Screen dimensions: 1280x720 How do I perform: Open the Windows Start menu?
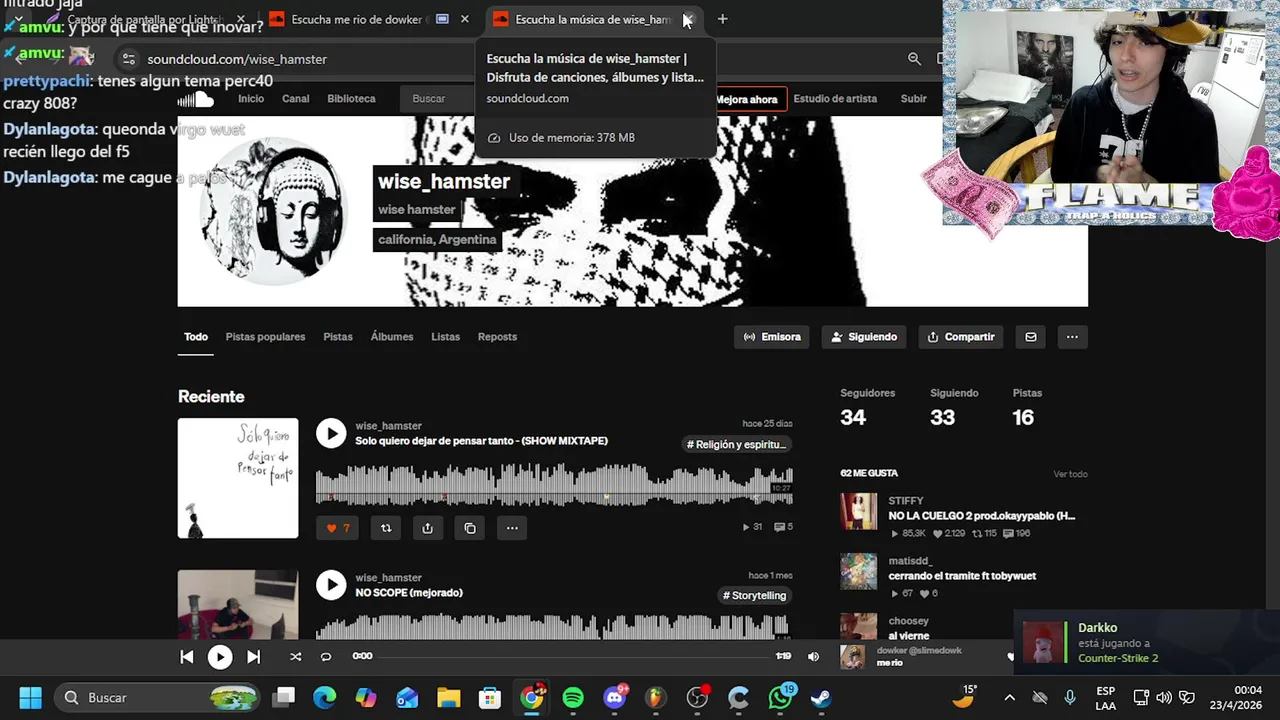(30, 697)
